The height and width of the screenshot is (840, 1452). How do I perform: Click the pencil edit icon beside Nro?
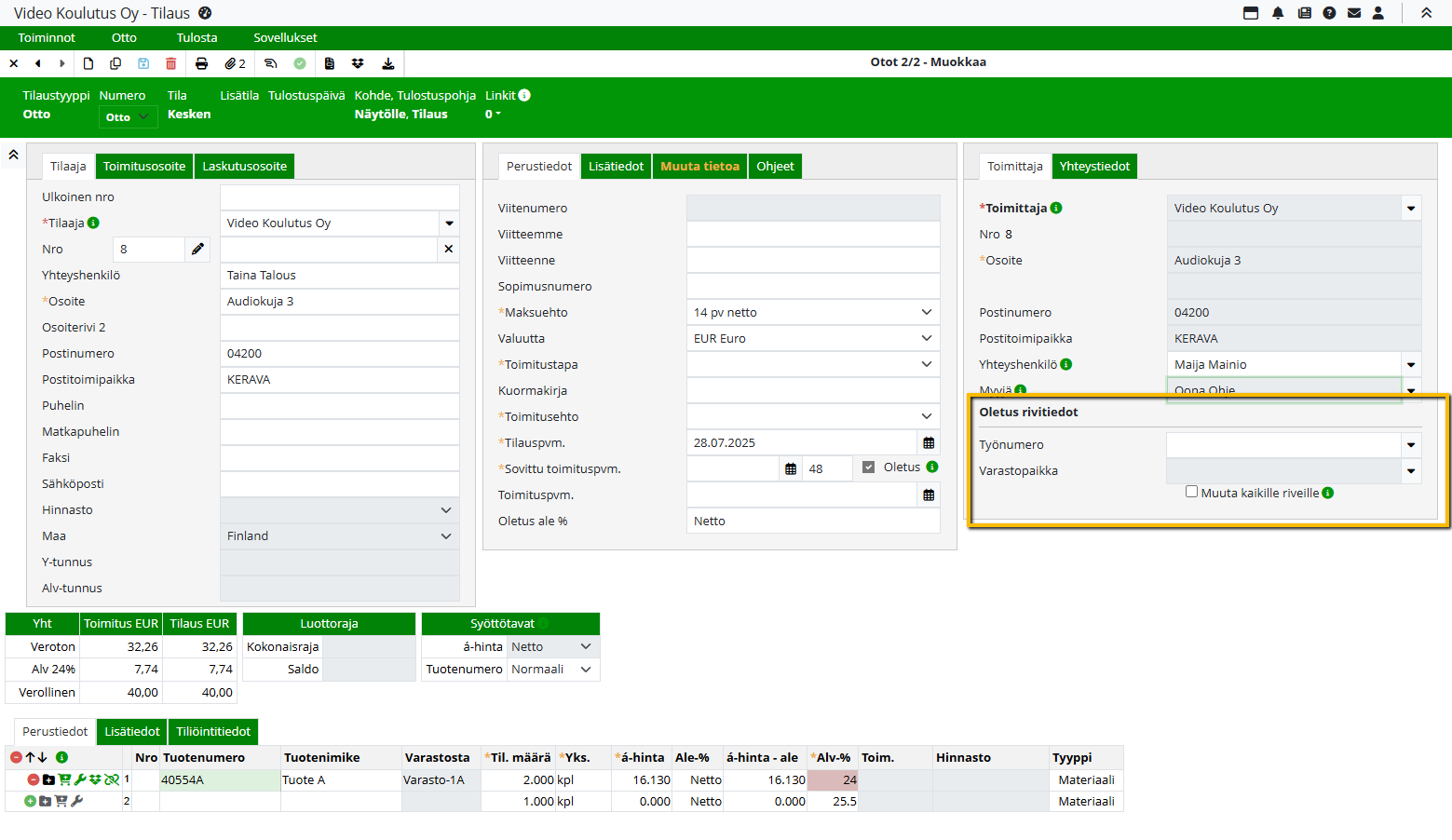tap(197, 250)
